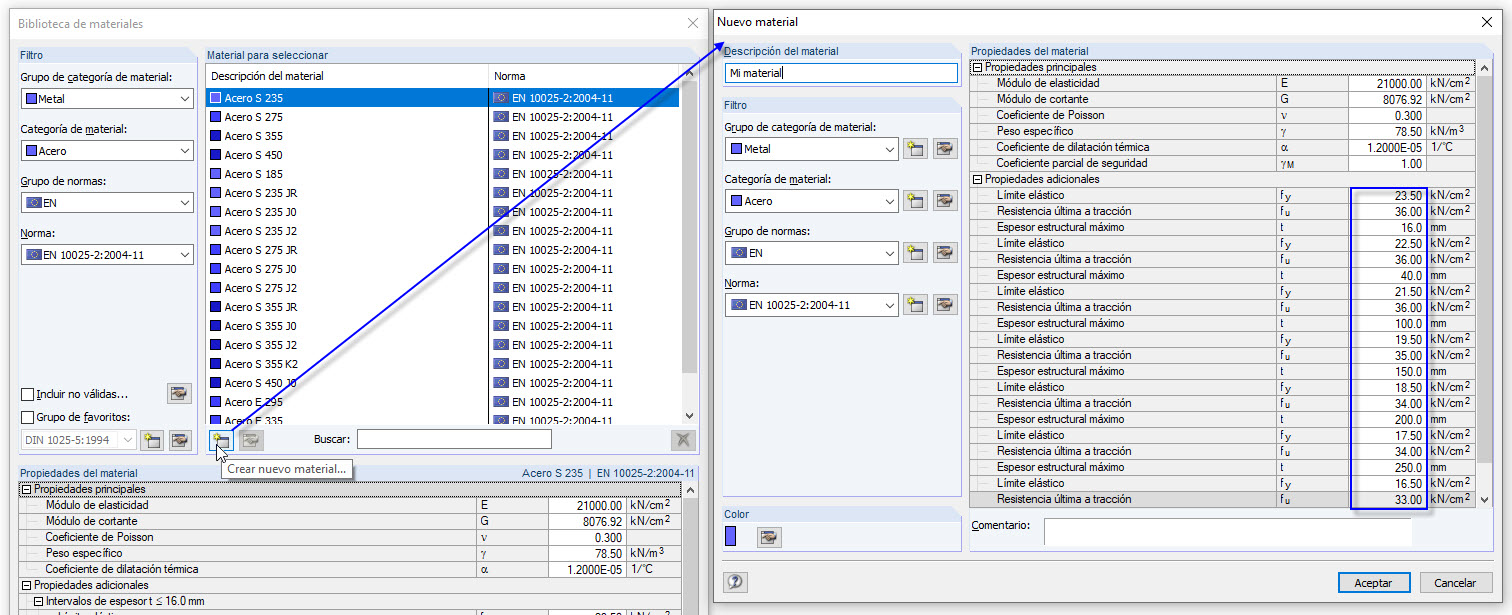Click the greyed edit material icon beside Buscar
The width and height of the screenshot is (1512, 615).
point(251,439)
